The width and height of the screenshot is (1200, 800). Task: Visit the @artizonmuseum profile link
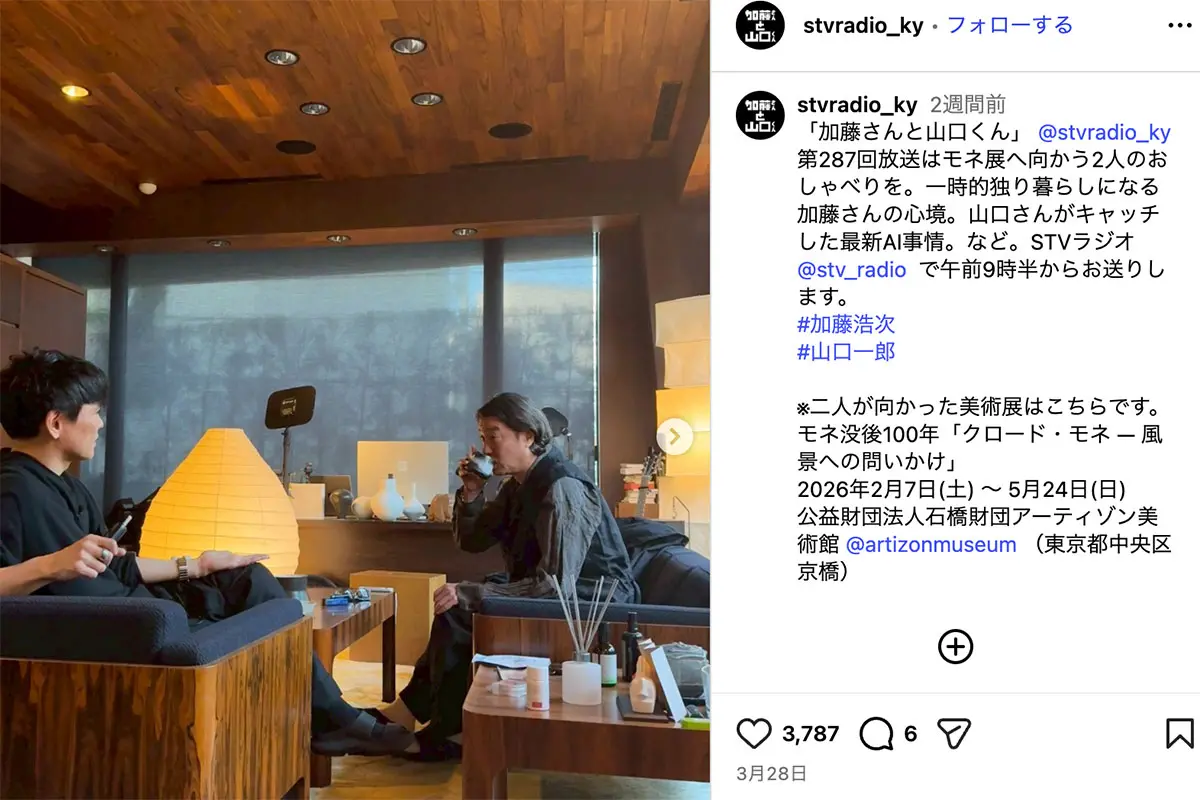(931, 545)
